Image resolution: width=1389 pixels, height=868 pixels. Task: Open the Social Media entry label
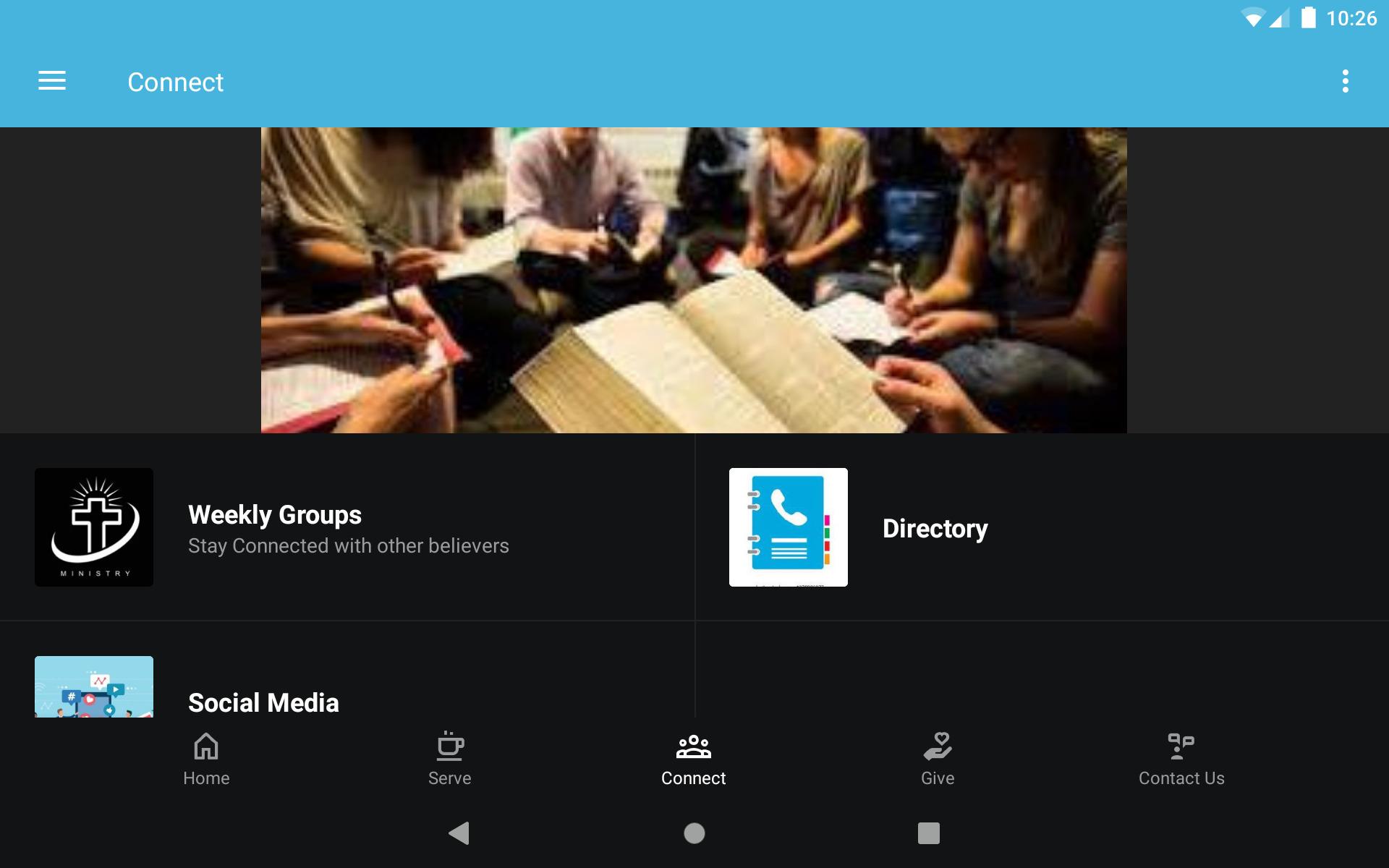coord(263,702)
